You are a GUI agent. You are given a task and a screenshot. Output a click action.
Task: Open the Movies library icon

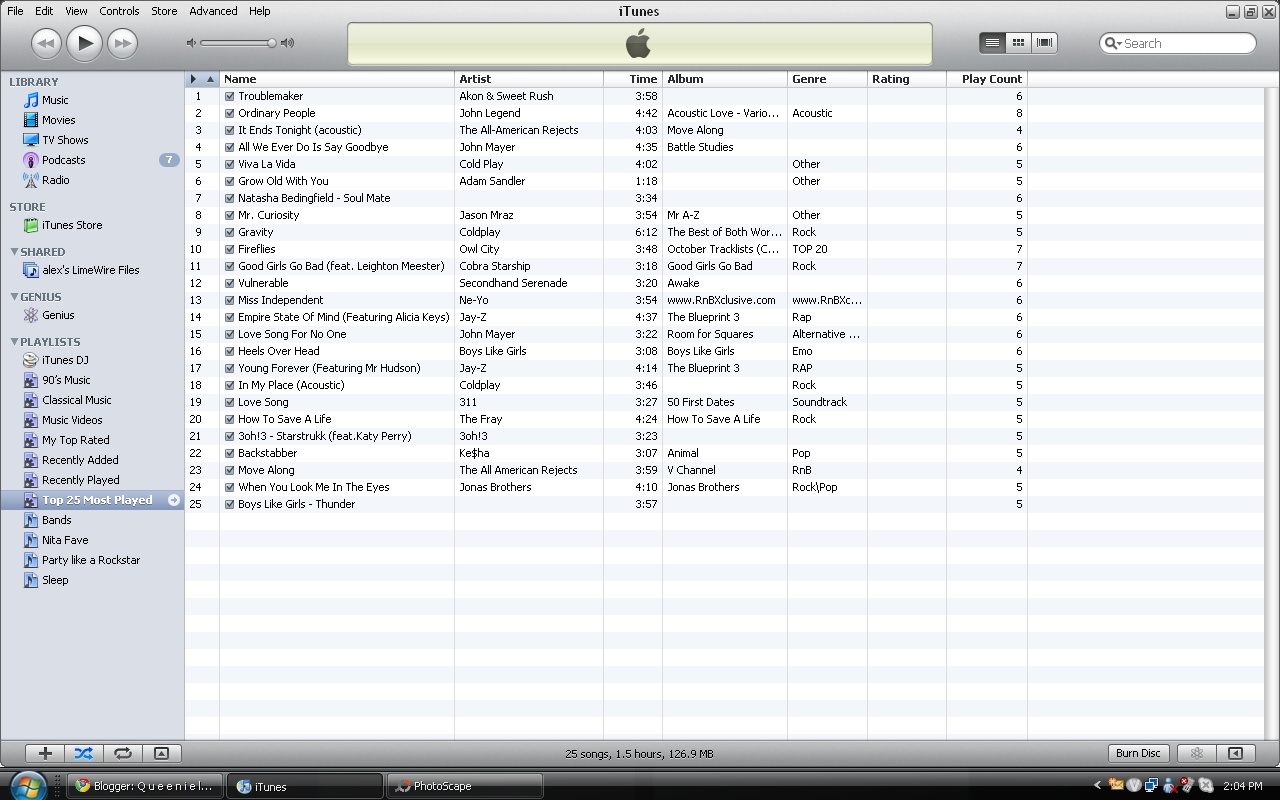click(x=31, y=120)
